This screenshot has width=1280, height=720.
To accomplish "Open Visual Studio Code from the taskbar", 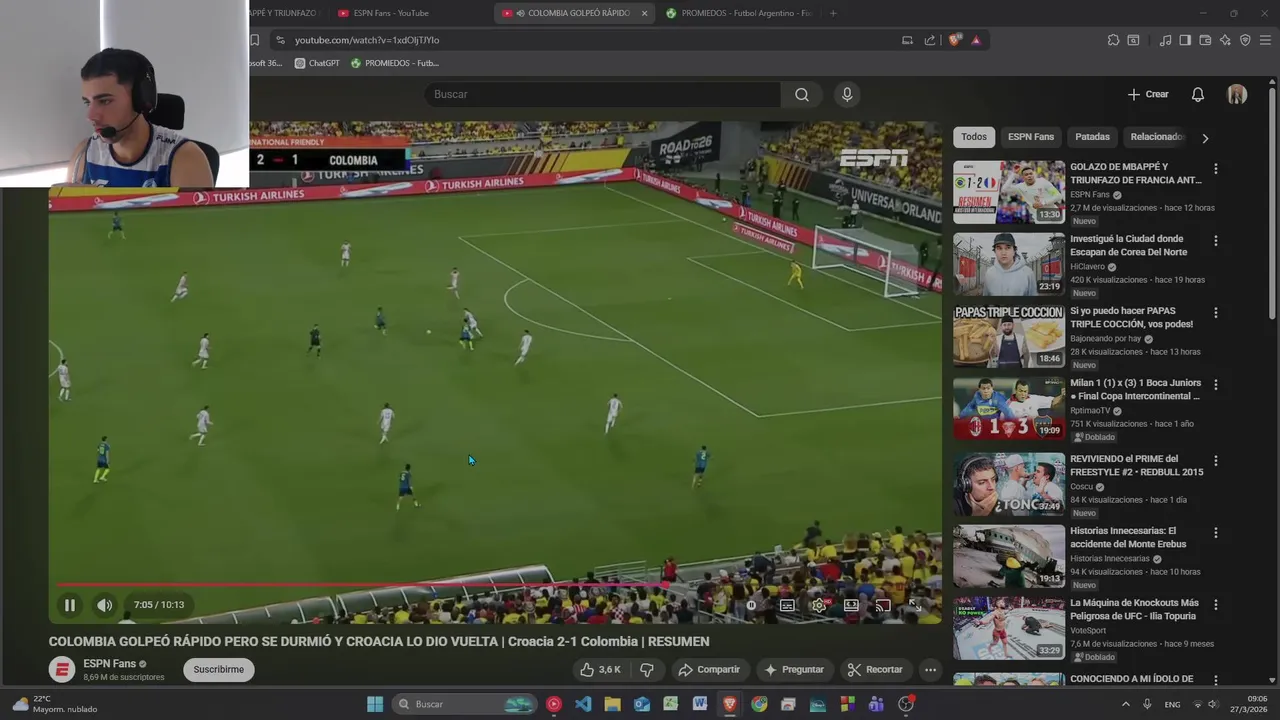I will pos(583,704).
